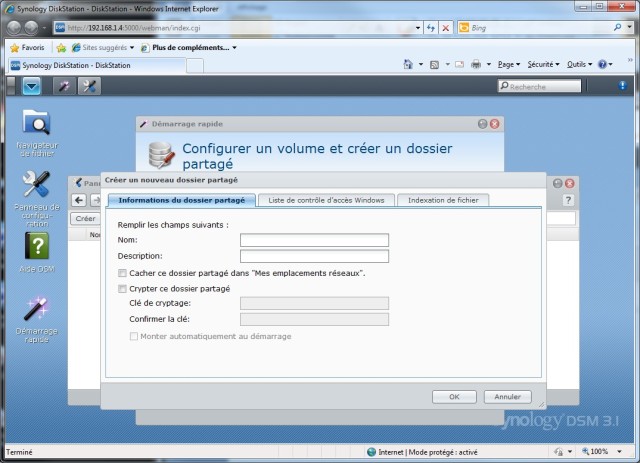Click the Bing search input box
This screenshot has height=463, width=640.
535,28
